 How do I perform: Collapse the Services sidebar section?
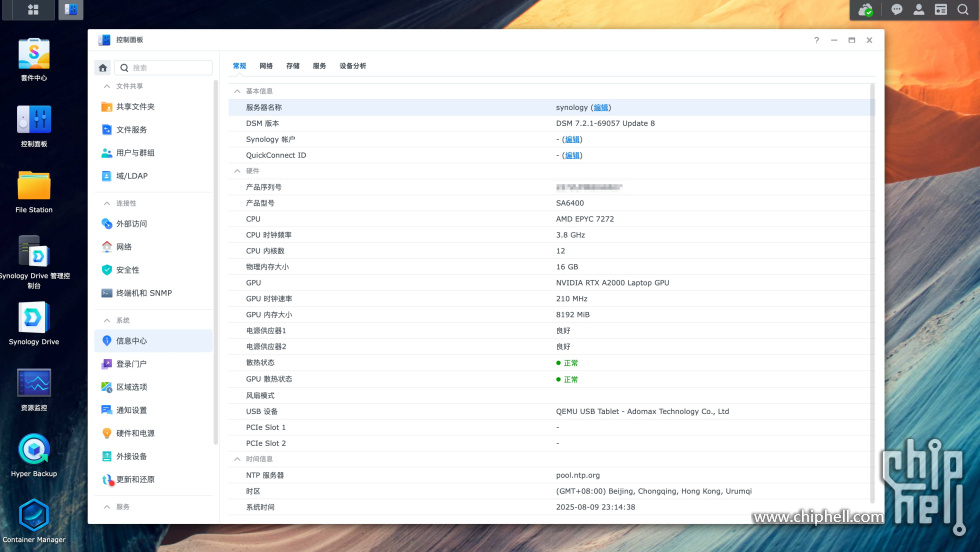click(107, 507)
